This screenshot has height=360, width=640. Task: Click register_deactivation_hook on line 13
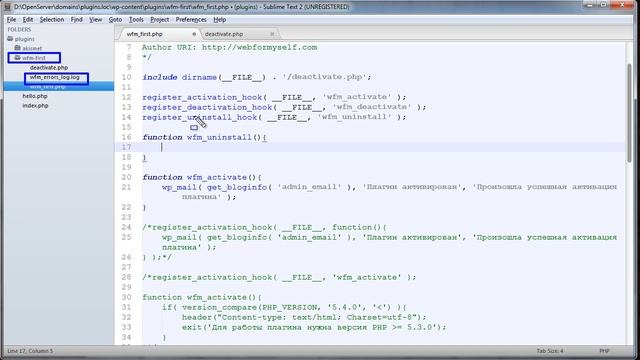pyautogui.click(x=207, y=107)
